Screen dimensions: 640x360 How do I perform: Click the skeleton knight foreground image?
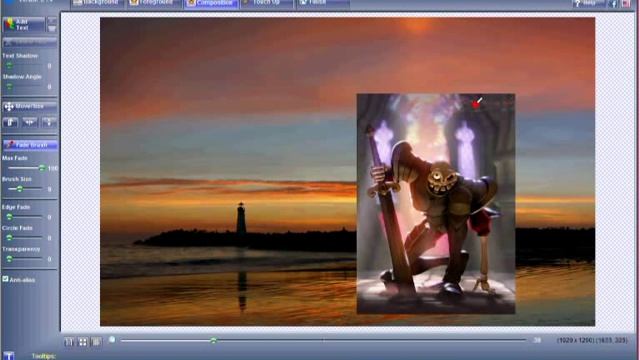point(436,204)
